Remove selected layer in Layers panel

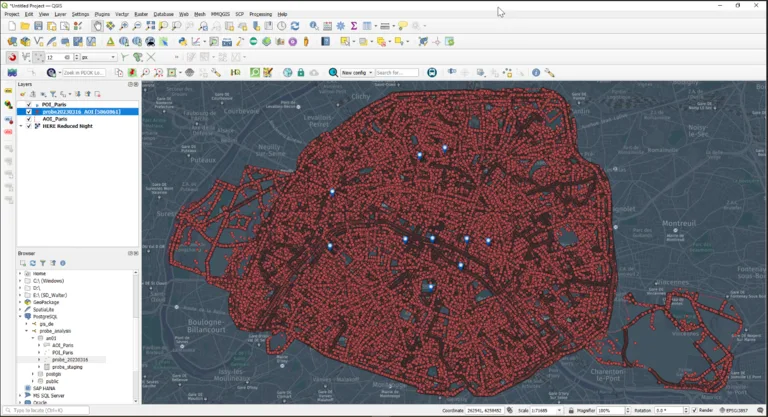click(x=97, y=94)
